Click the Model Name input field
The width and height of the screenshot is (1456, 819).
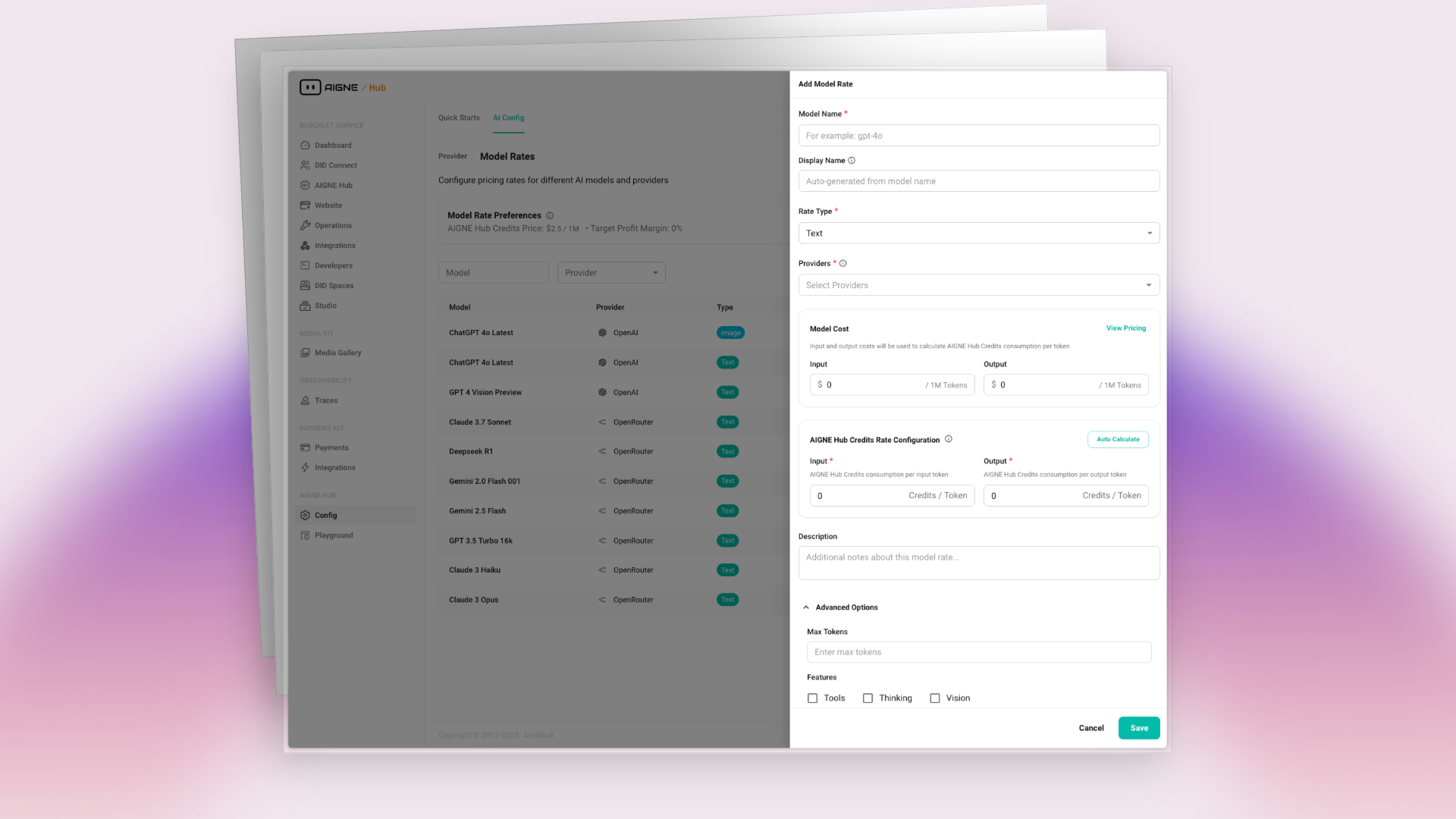(x=978, y=135)
